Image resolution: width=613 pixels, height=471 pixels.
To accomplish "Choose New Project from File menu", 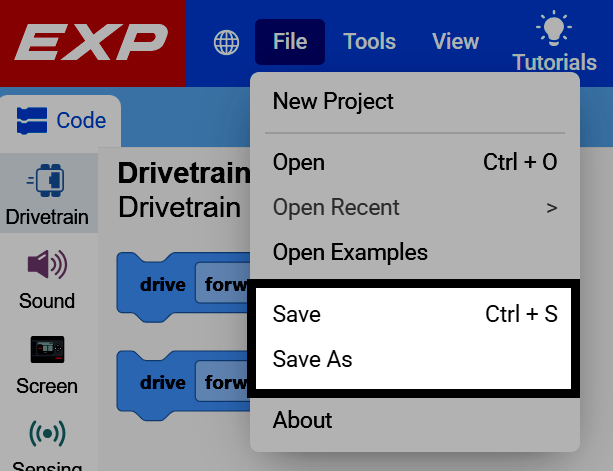I will point(415,102).
